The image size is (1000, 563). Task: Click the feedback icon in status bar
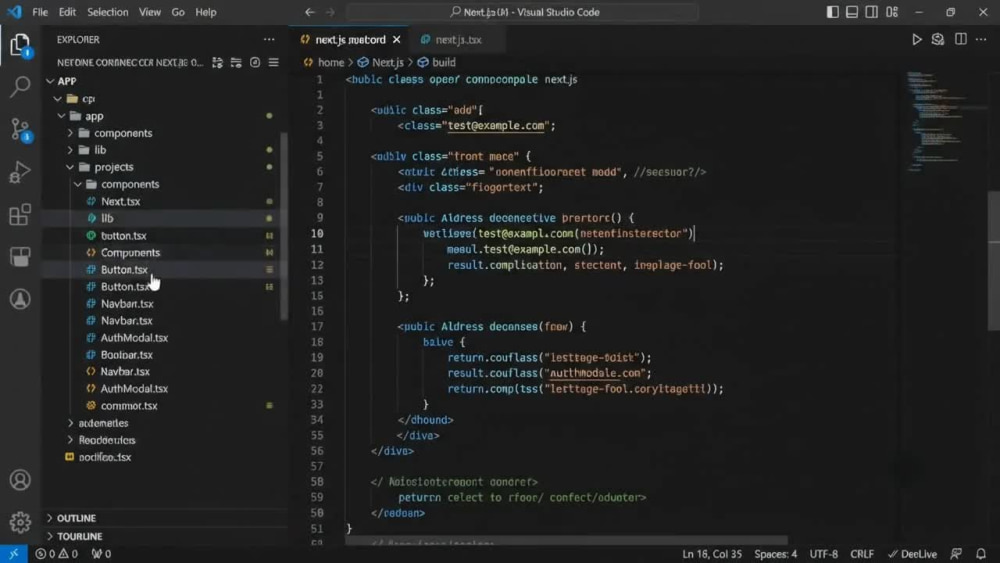click(956, 553)
